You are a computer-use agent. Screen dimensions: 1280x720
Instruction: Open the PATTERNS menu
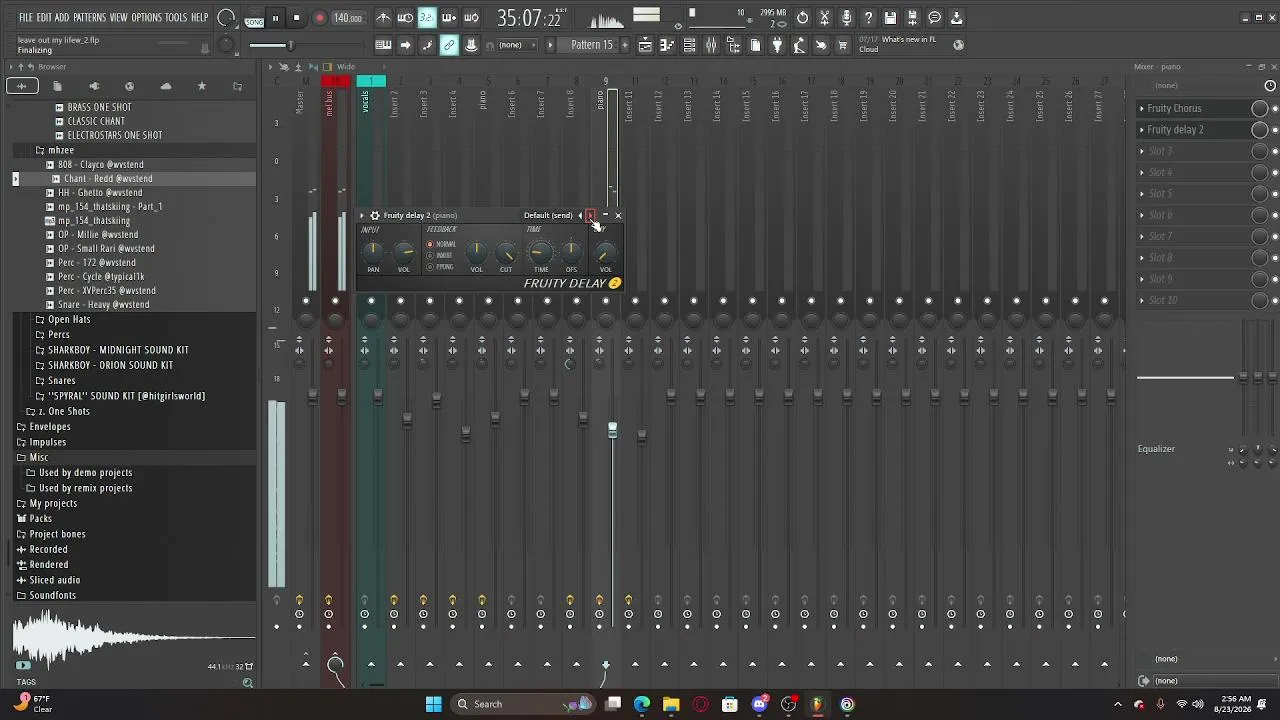pyautogui.click(x=89, y=18)
